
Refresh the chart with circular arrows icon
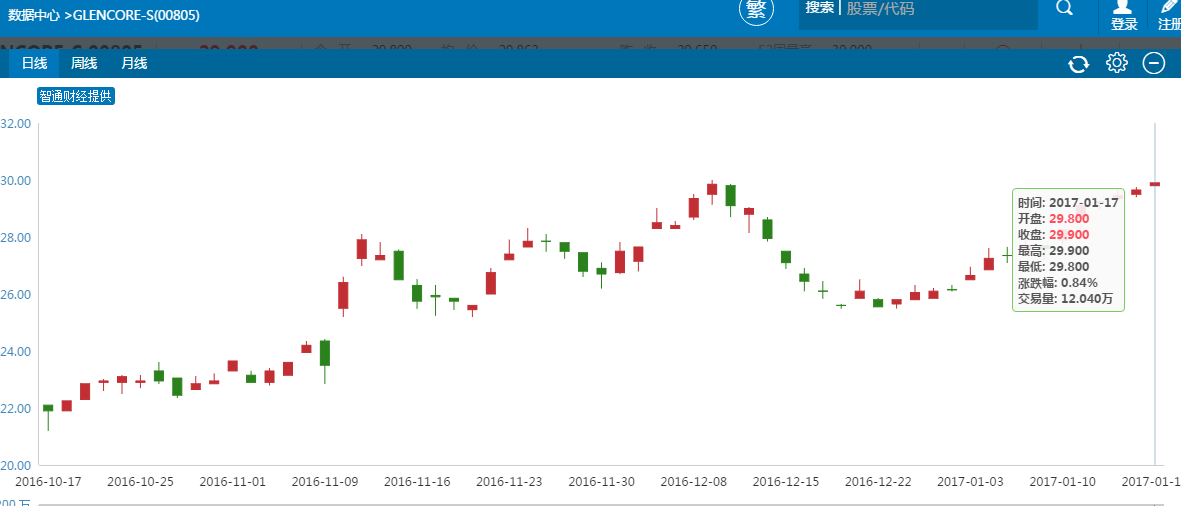[x=1078, y=64]
